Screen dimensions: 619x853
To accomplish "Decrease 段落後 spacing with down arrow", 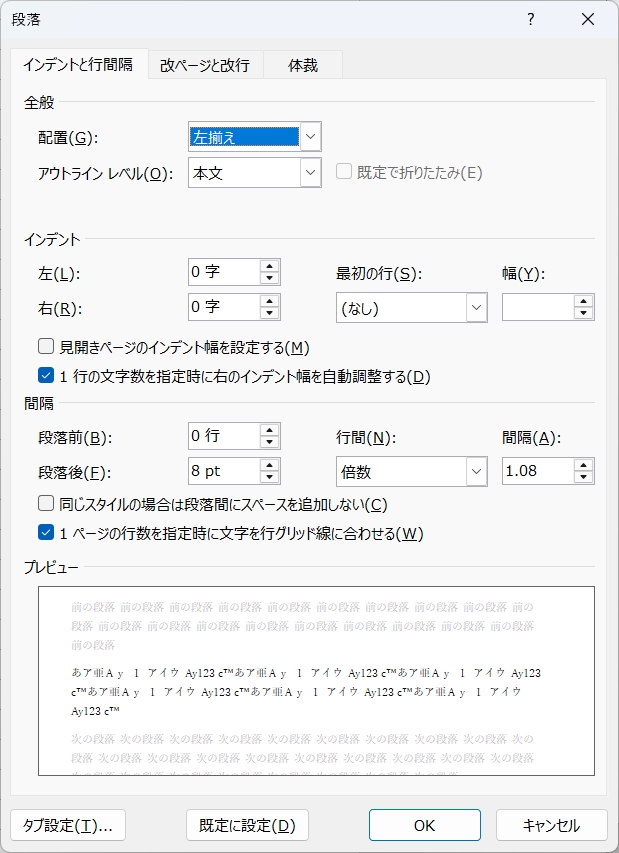I will (x=269, y=477).
